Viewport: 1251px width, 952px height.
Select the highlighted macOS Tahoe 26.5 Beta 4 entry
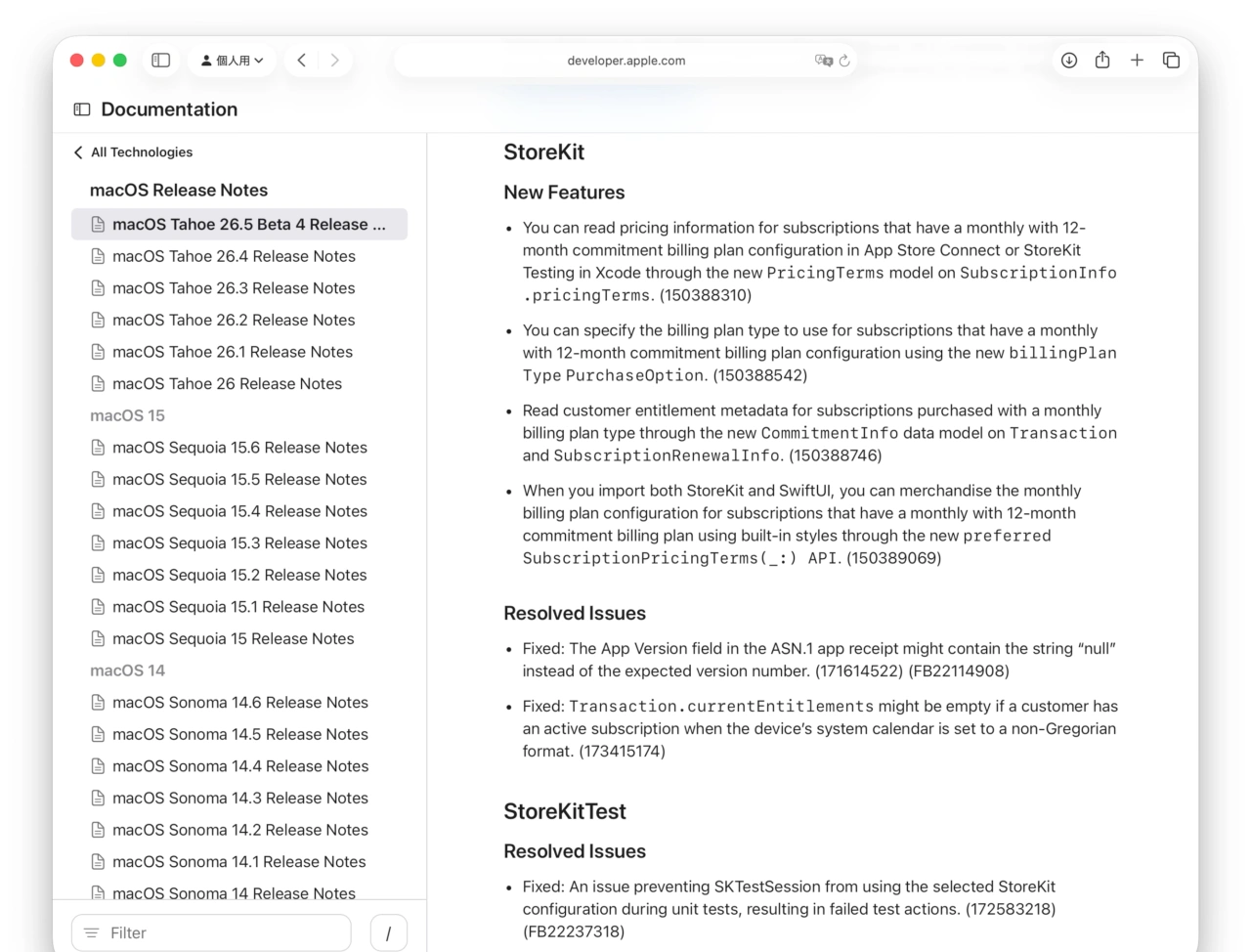(x=239, y=224)
